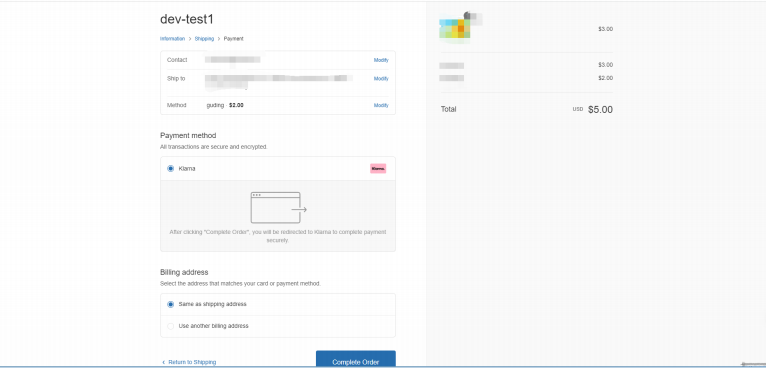Click the Payment method heading
The image size is (766, 369).
(x=188, y=135)
